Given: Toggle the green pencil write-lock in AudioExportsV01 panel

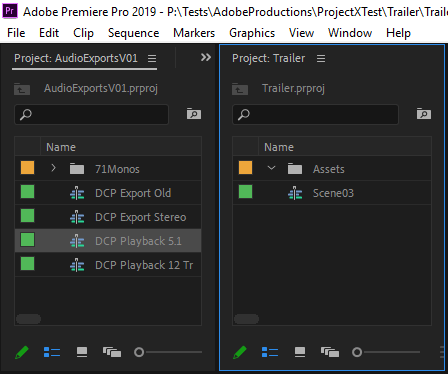Looking at the screenshot, I should click(22, 352).
